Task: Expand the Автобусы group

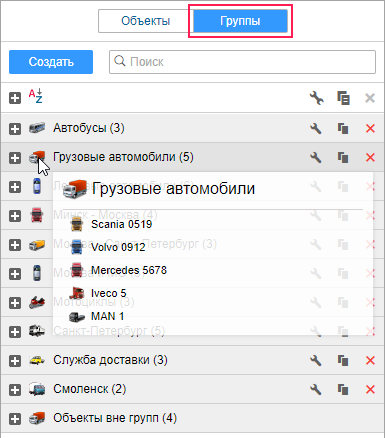Action: [x=15, y=129]
